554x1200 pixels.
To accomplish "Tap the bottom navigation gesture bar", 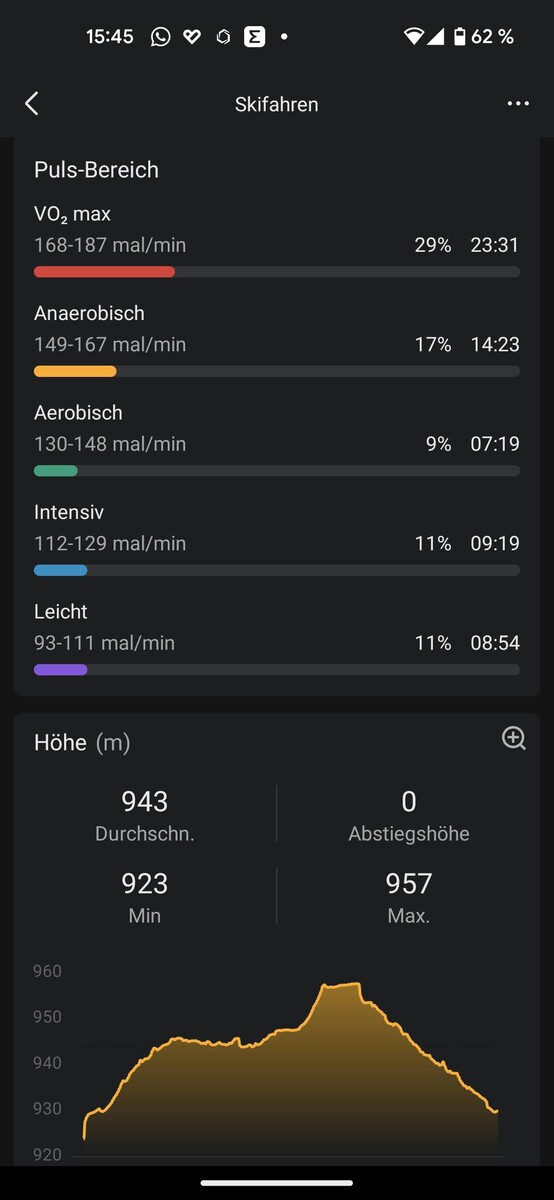I will point(277,1182).
